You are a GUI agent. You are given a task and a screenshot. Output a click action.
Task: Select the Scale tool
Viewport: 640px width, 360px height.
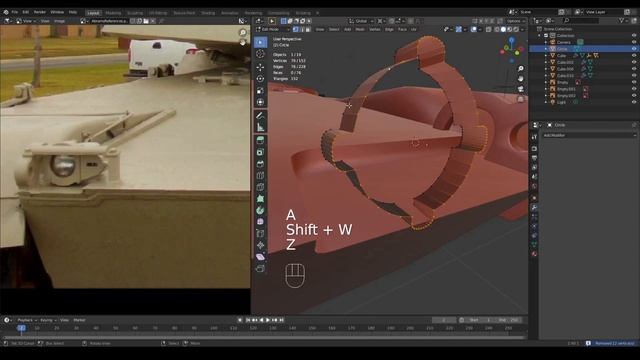pyautogui.click(x=260, y=91)
